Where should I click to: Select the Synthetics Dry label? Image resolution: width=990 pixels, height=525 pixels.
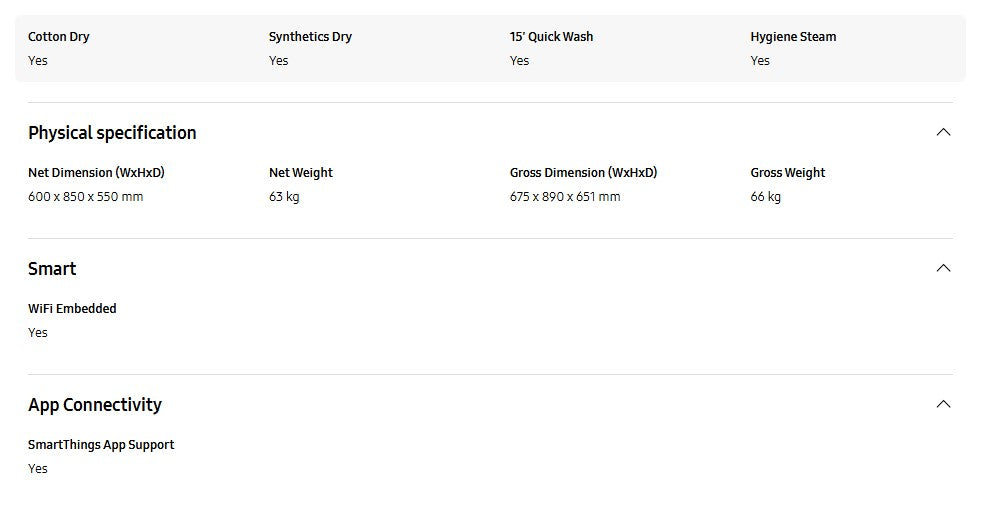[310, 37]
